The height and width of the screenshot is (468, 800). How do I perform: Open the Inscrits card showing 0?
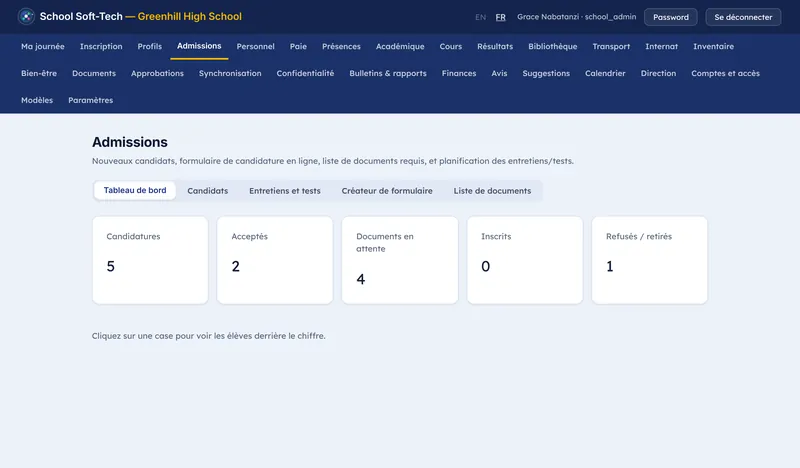[x=524, y=260]
